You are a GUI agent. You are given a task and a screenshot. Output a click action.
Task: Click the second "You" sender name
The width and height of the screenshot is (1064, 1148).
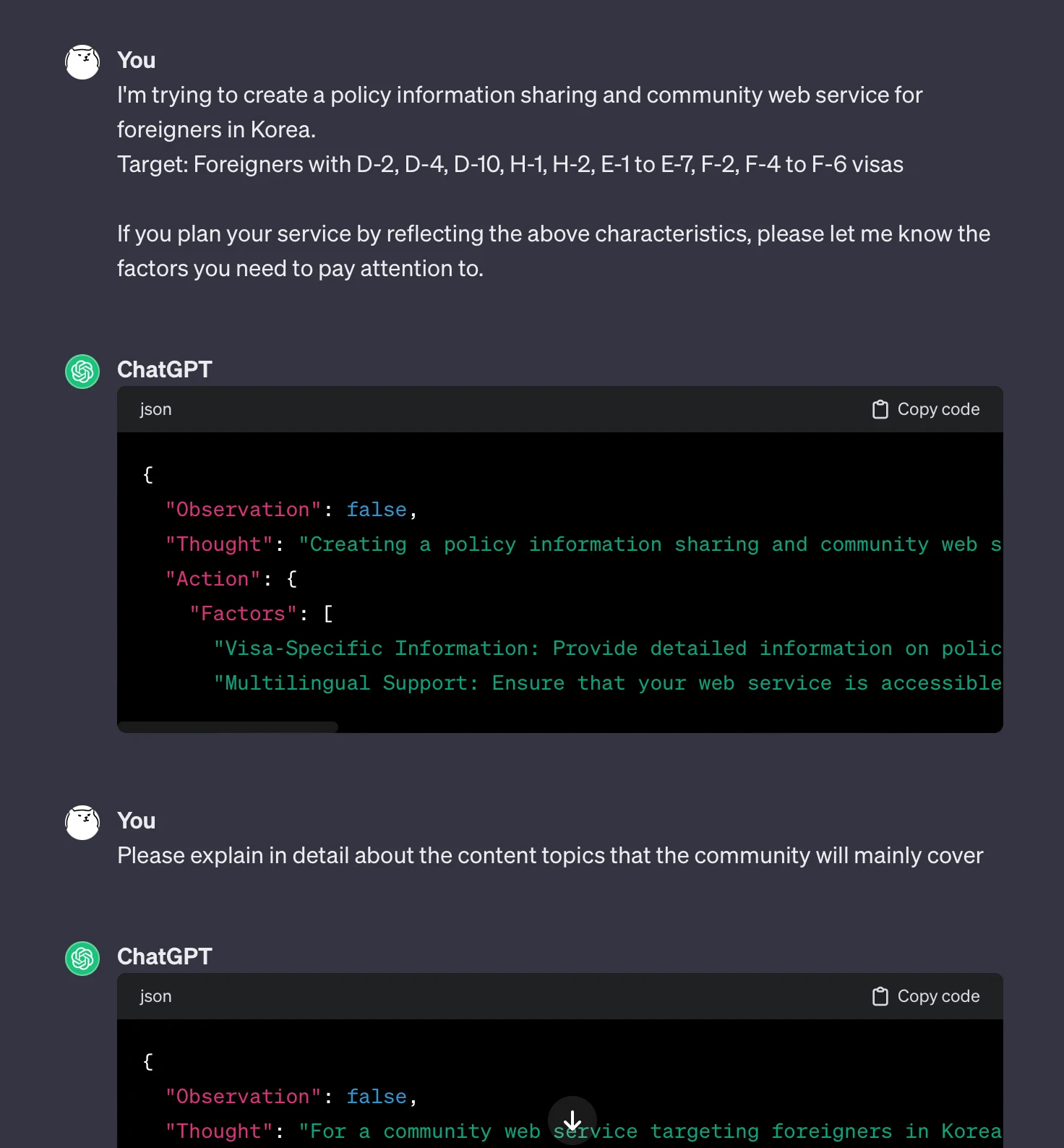[136, 821]
